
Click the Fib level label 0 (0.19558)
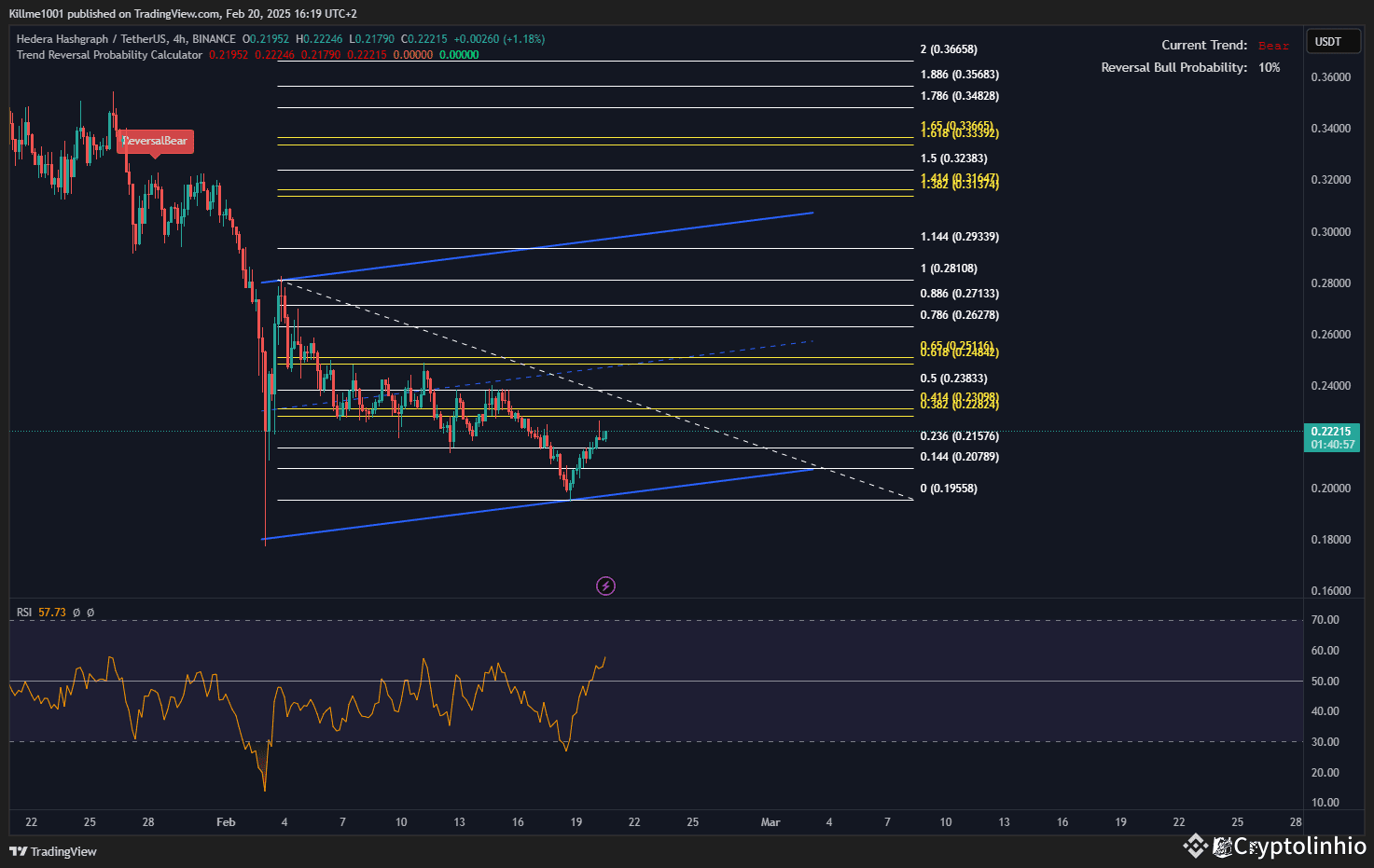tap(949, 489)
